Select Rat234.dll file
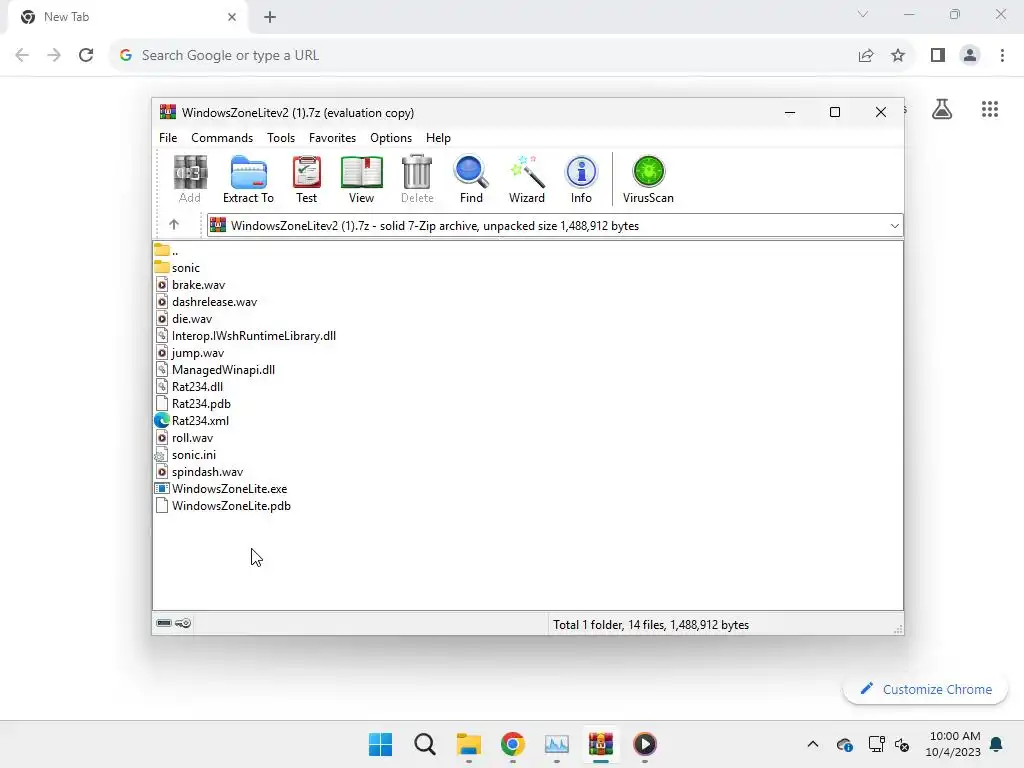 click(x=189, y=387)
